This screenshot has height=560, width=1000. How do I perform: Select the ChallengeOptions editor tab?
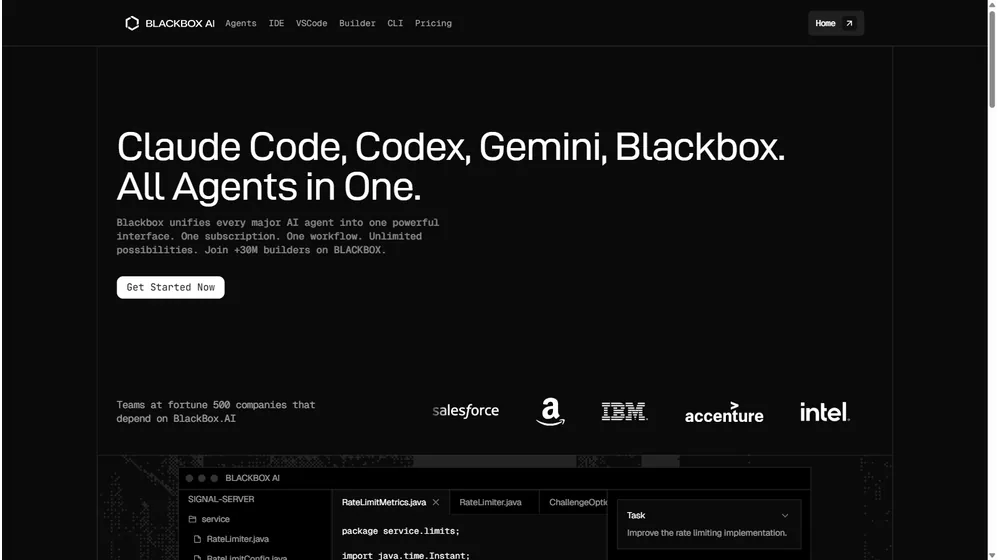[578, 502]
